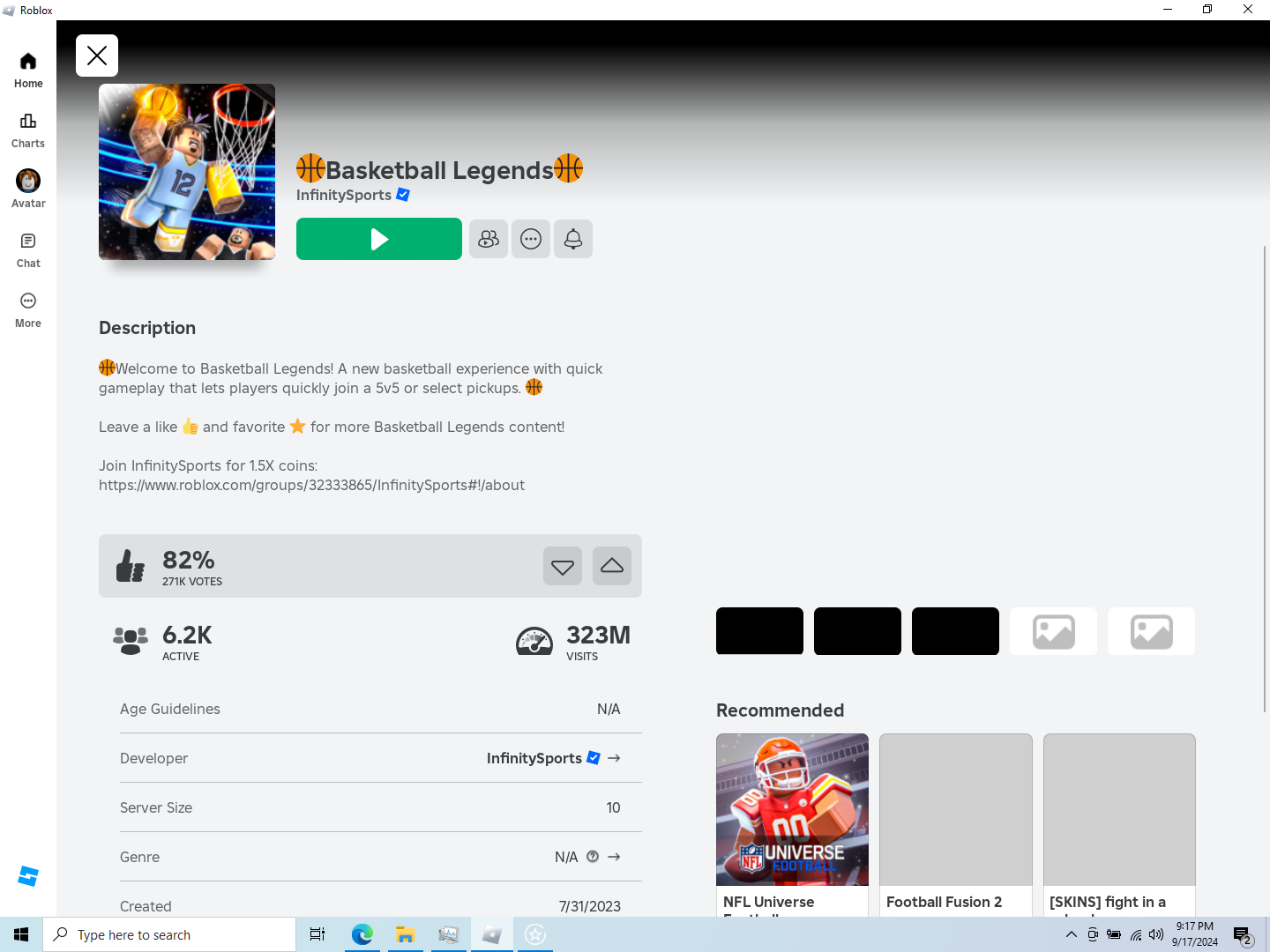Click the 6.2K active value
The width and height of the screenshot is (1270, 952).
point(187,635)
